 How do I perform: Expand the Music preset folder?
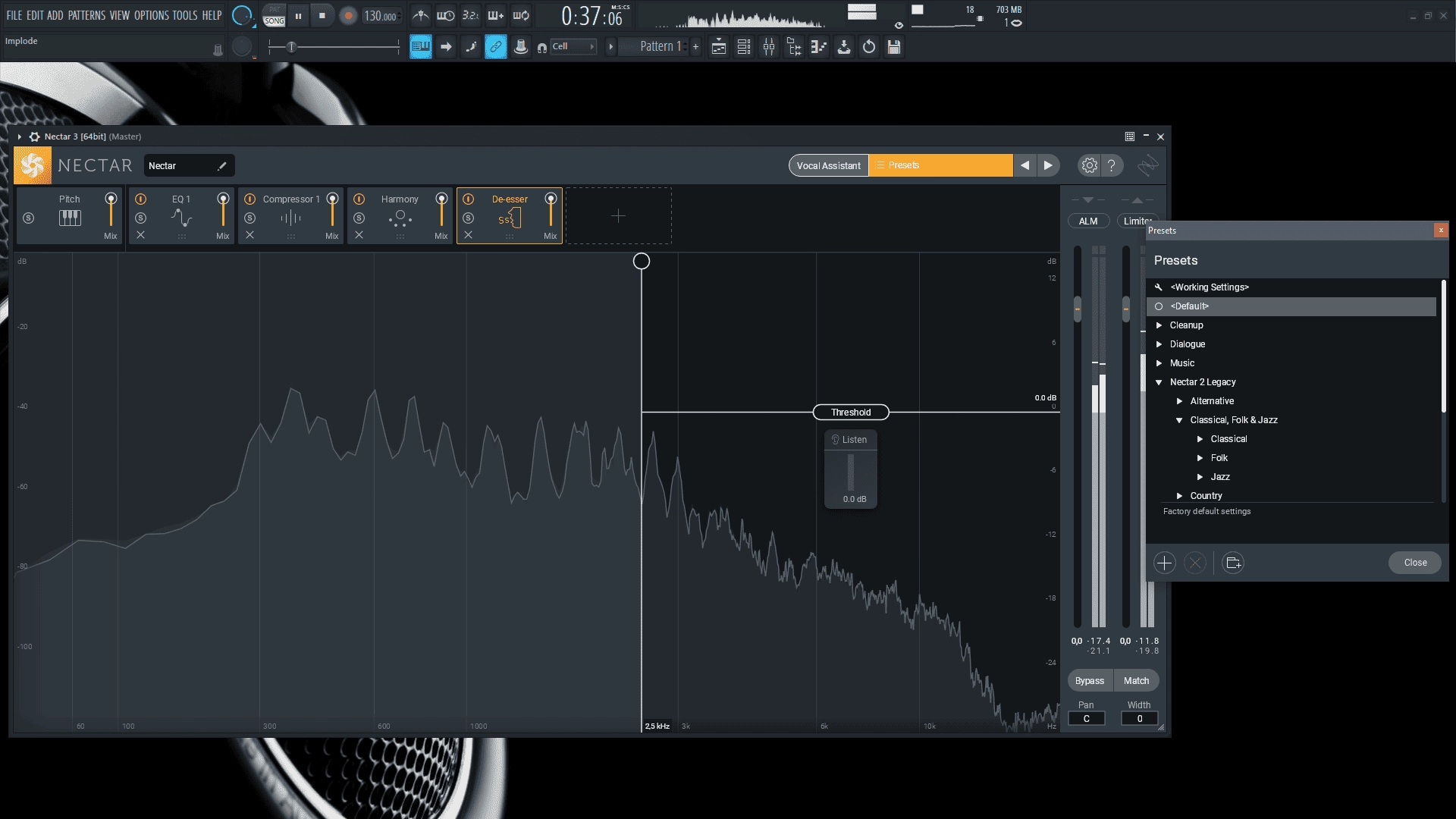point(1159,363)
